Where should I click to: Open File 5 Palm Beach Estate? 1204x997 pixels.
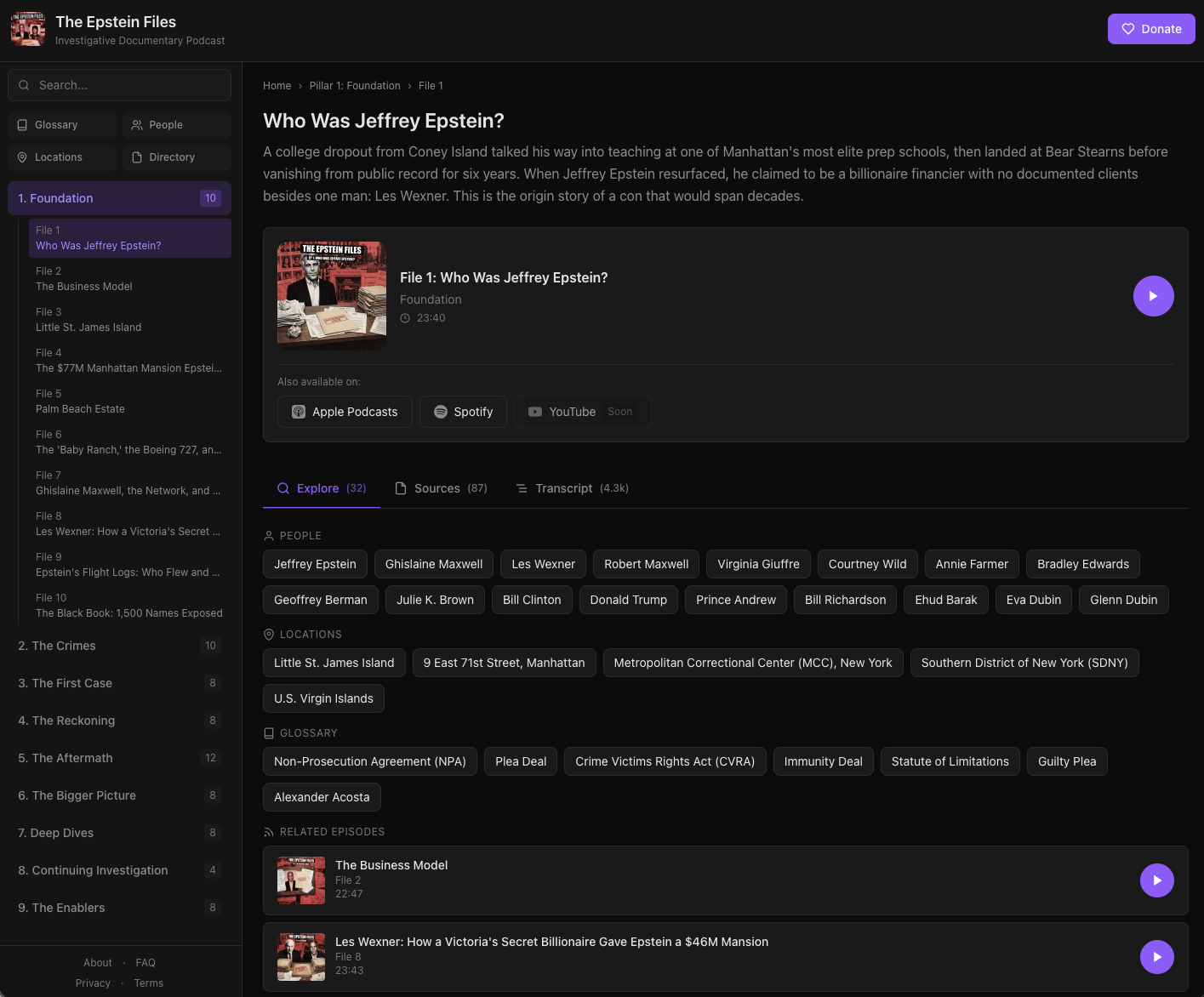[x=130, y=402]
